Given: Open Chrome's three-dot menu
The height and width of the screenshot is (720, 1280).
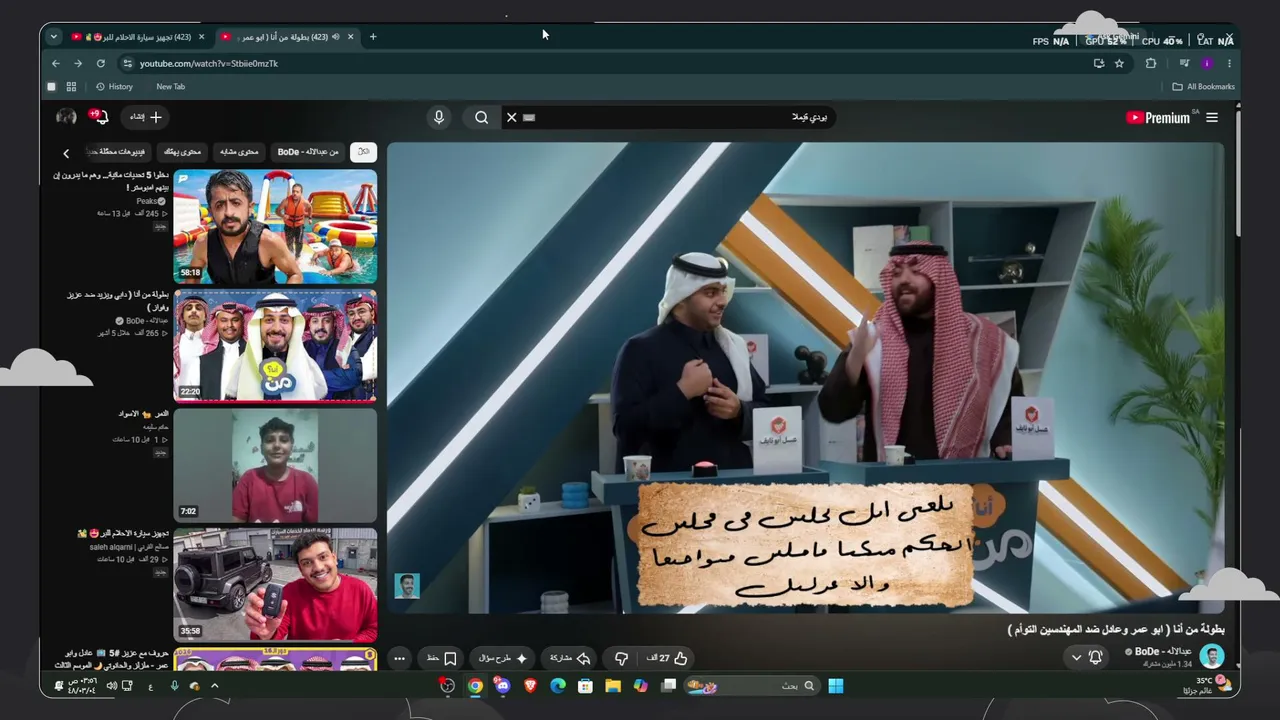Looking at the screenshot, I should point(1229,63).
